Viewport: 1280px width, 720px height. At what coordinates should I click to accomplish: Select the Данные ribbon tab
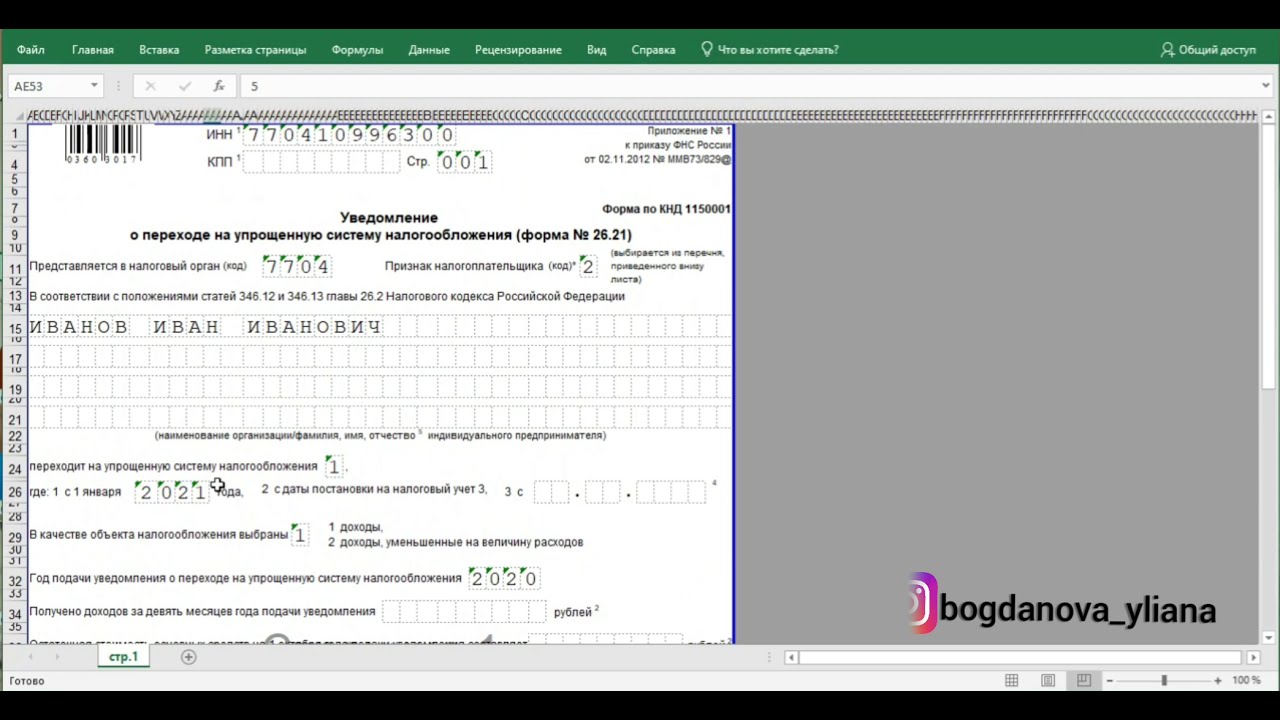429,49
